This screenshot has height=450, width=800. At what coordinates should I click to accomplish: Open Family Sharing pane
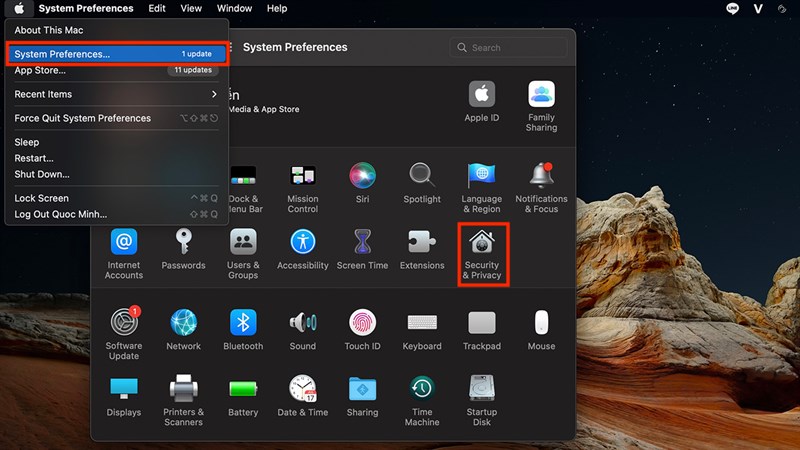coord(541,106)
